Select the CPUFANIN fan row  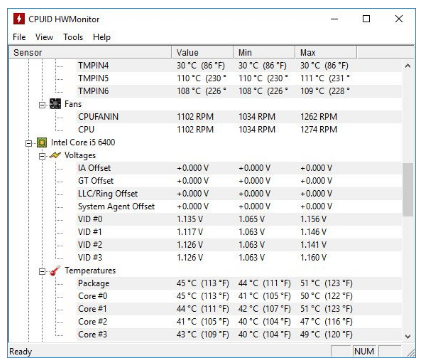click(x=238, y=117)
